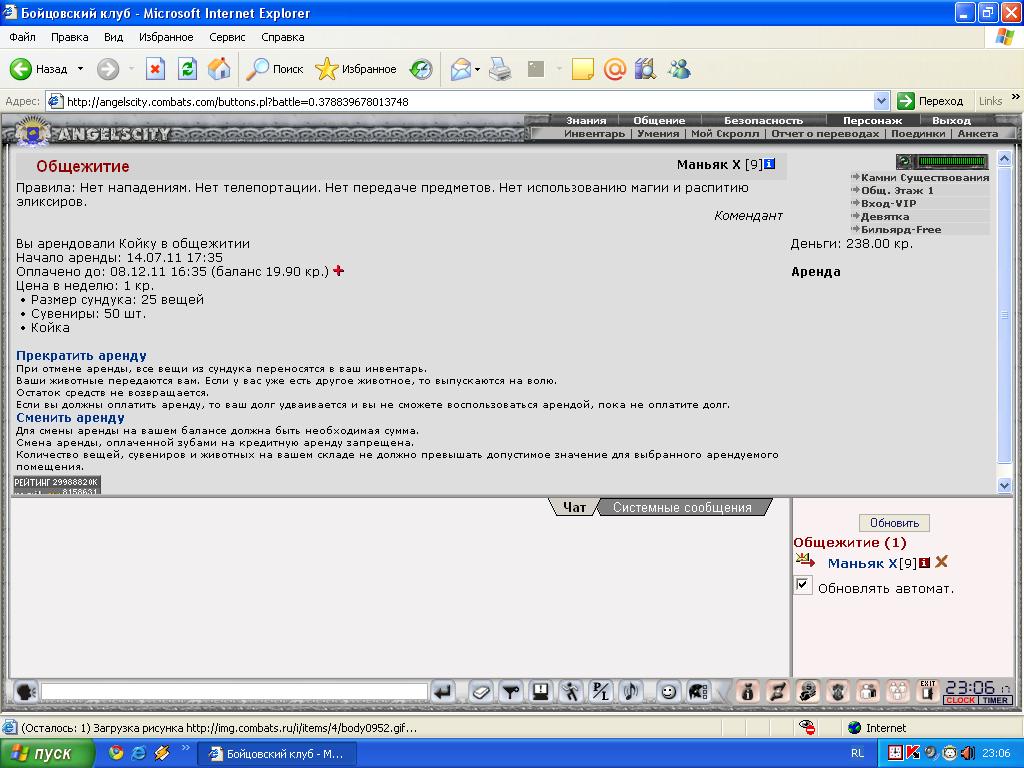
Task: Open the Вид menu
Action: [113, 37]
